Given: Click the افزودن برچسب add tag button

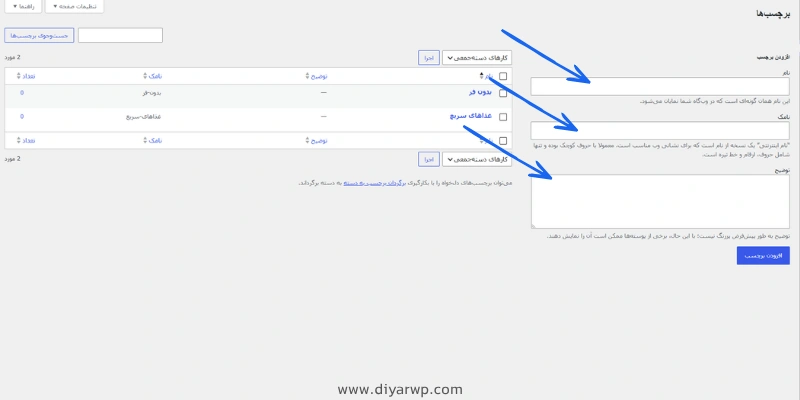Looking at the screenshot, I should tap(763, 256).
